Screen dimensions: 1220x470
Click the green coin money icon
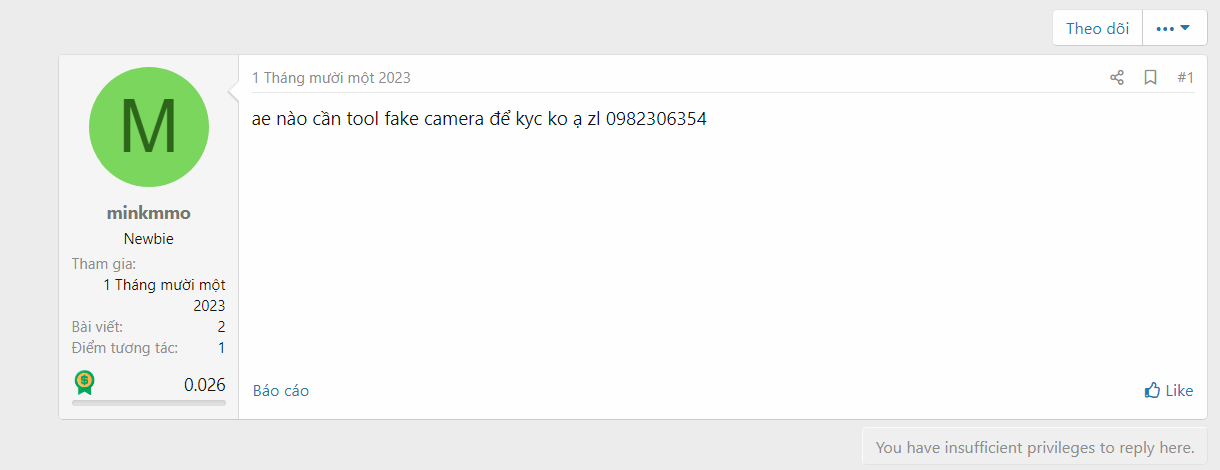[x=84, y=382]
